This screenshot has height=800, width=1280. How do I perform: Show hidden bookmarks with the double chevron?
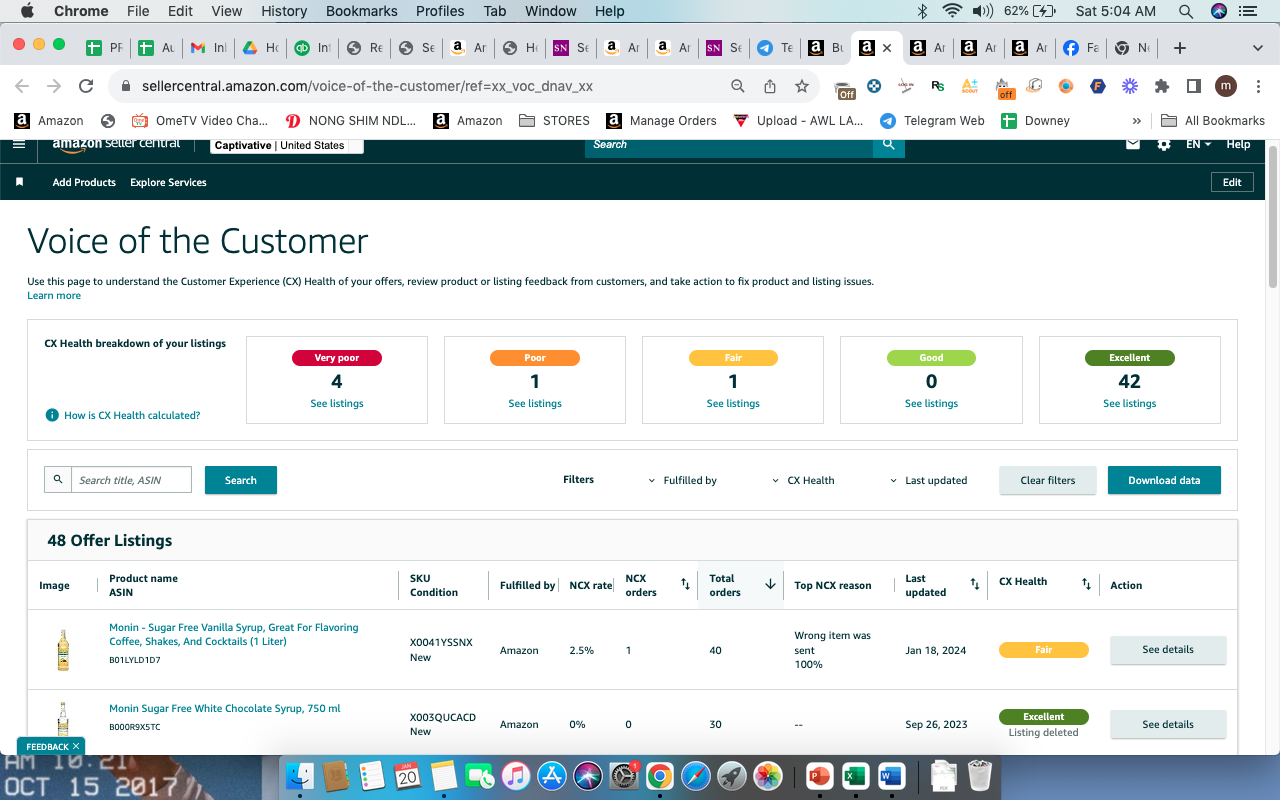1137,120
